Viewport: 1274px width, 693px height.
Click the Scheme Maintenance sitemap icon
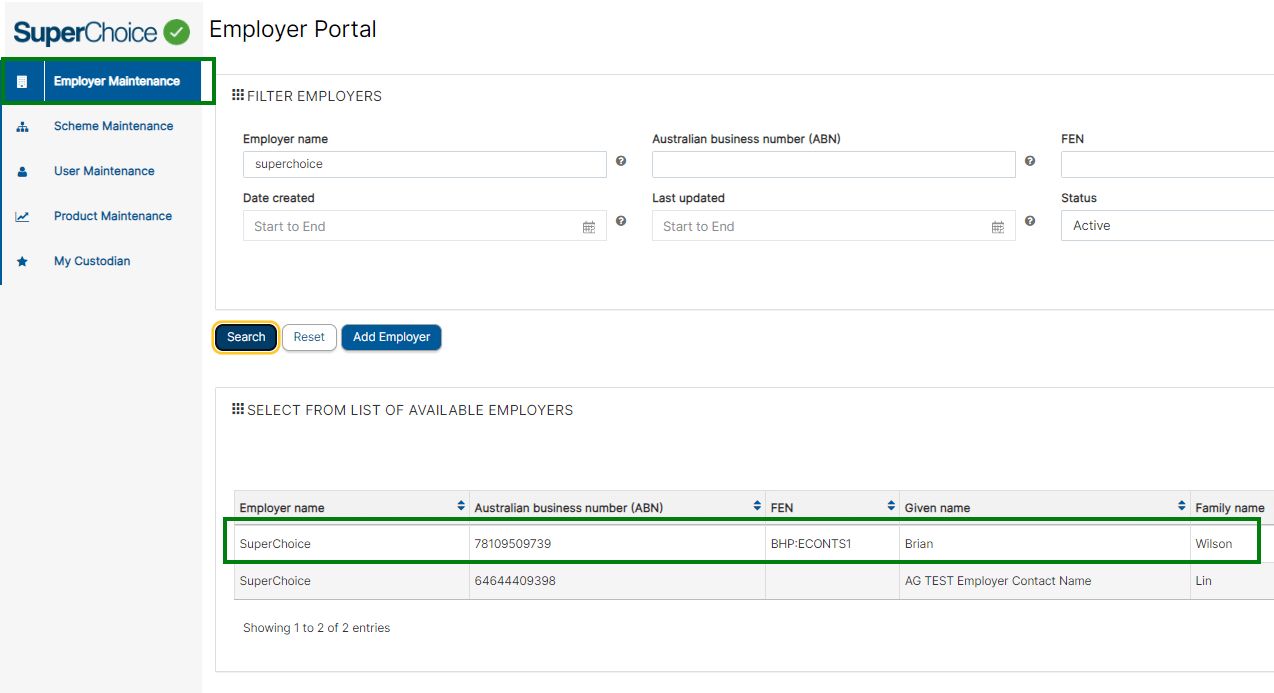tap(22, 127)
